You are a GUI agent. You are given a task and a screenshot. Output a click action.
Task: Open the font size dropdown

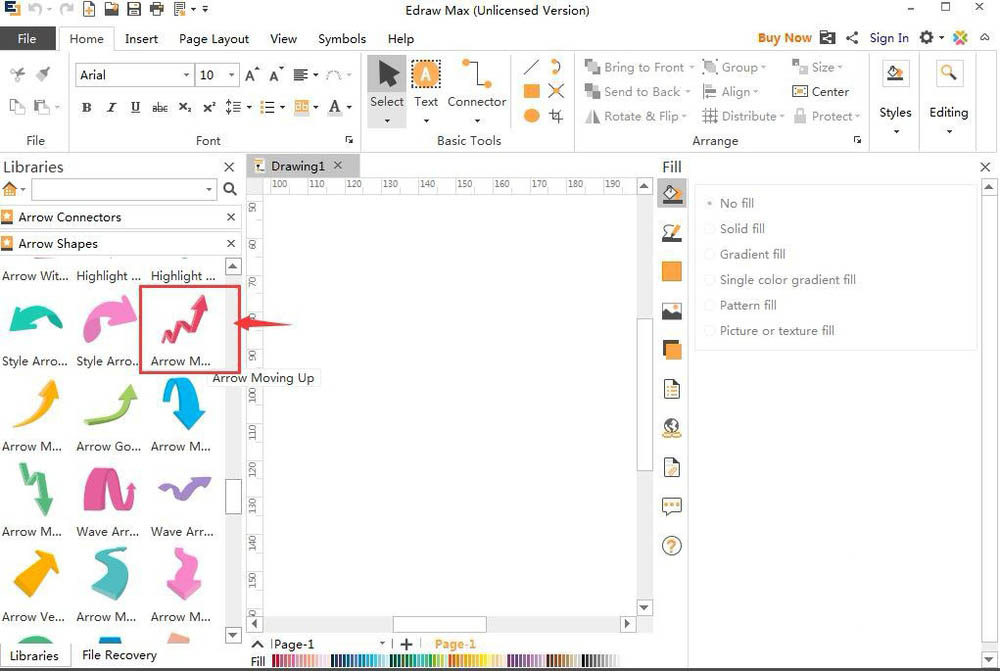tap(232, 75)
